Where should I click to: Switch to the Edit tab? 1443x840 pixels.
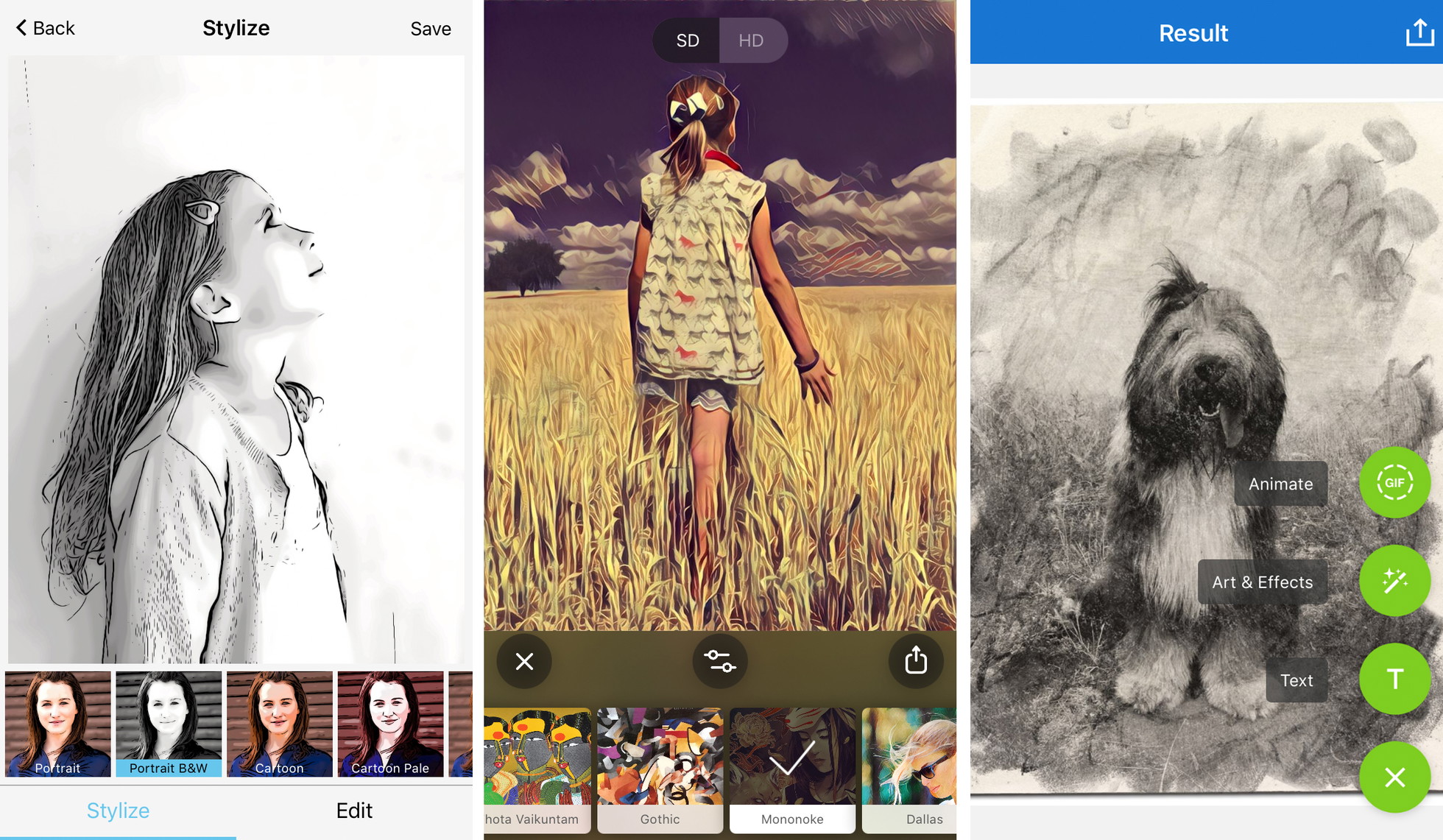354,811
